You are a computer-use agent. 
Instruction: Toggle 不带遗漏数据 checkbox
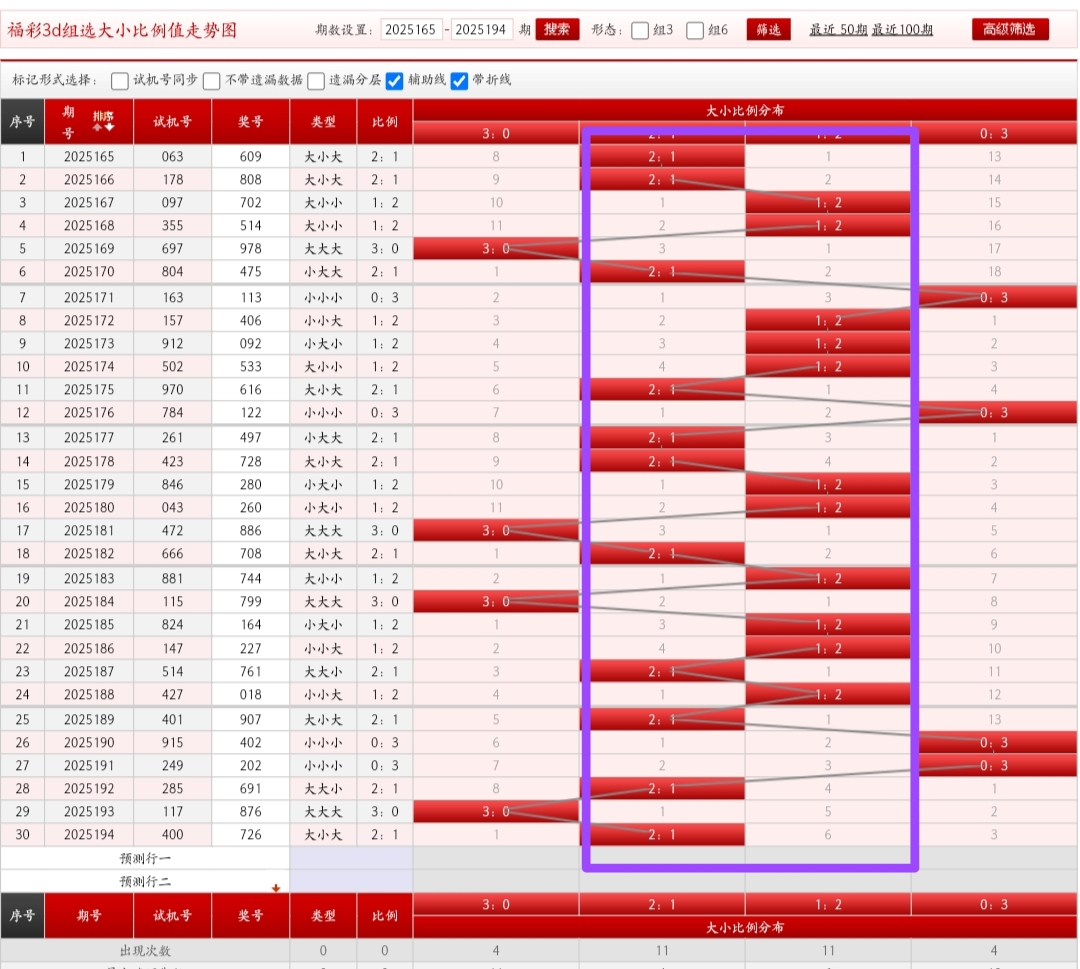point(212,80)
